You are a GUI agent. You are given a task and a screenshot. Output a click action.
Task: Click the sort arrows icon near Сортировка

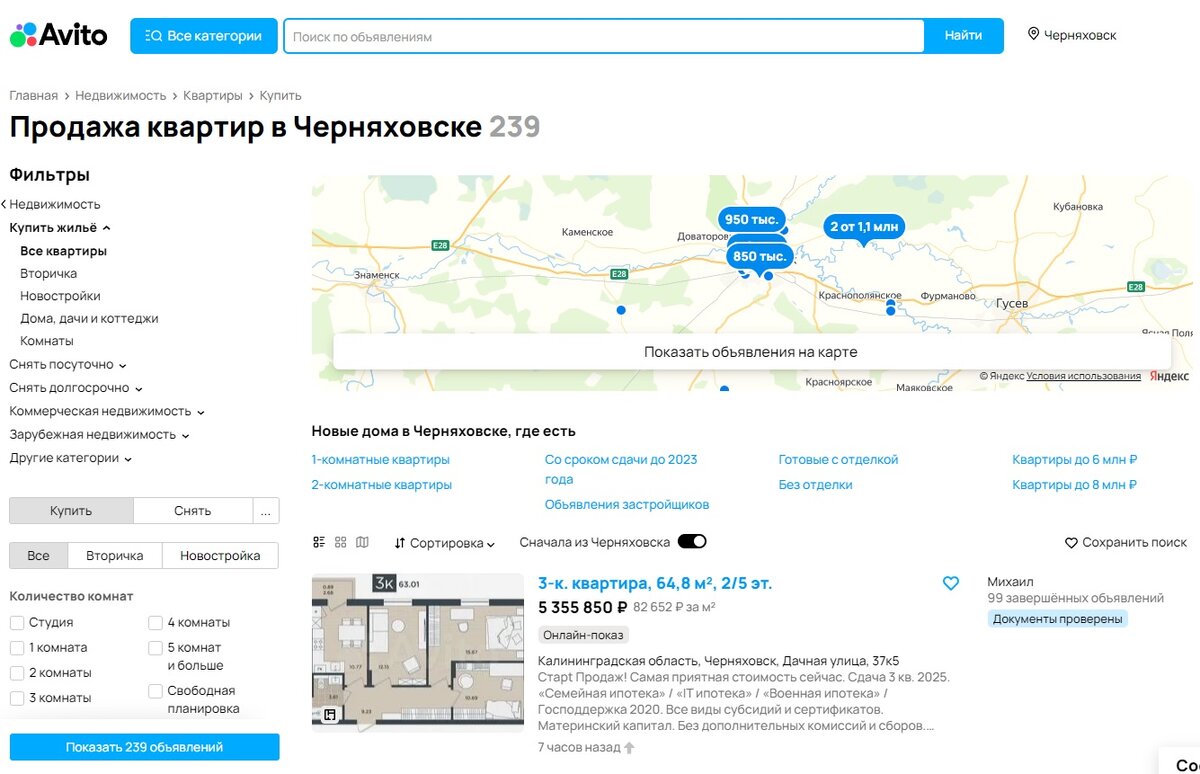point(401,543)
